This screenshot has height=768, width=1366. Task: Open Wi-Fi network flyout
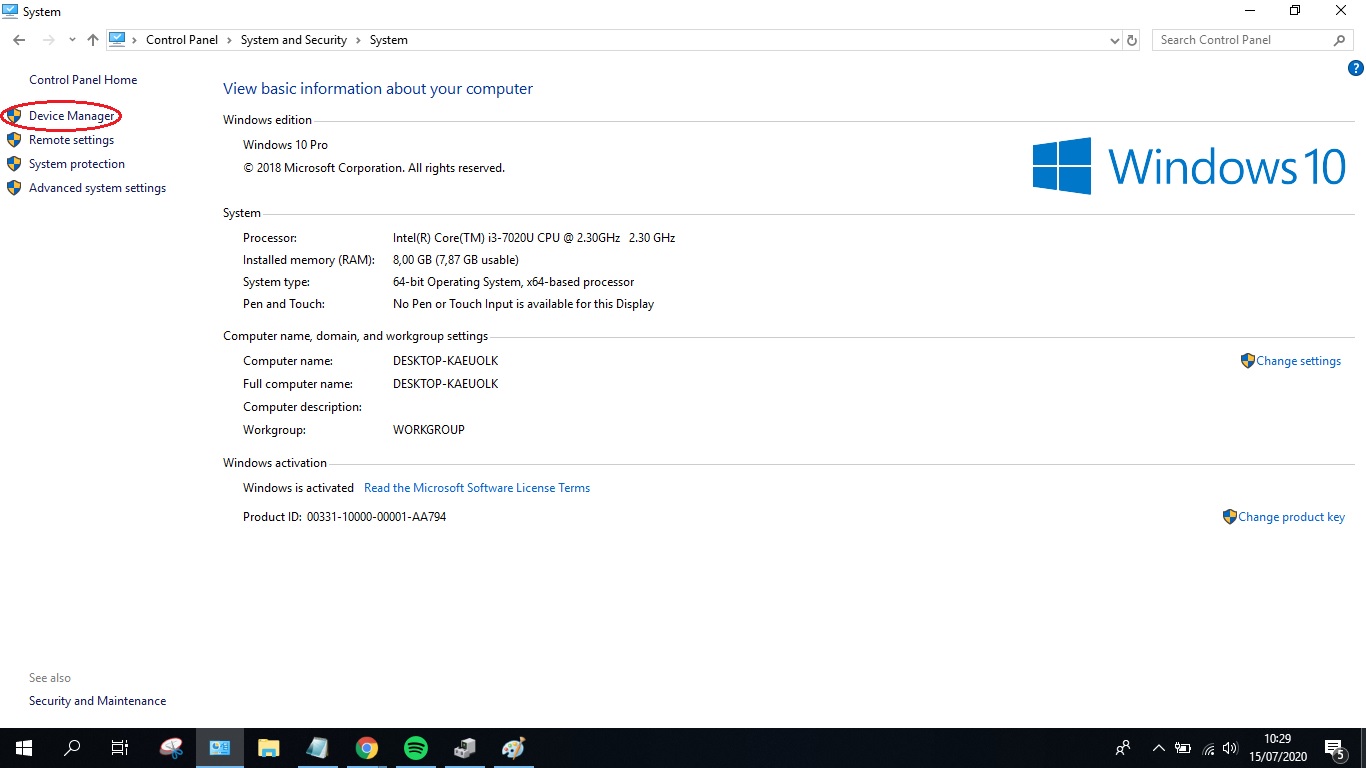pos(1208,748)
